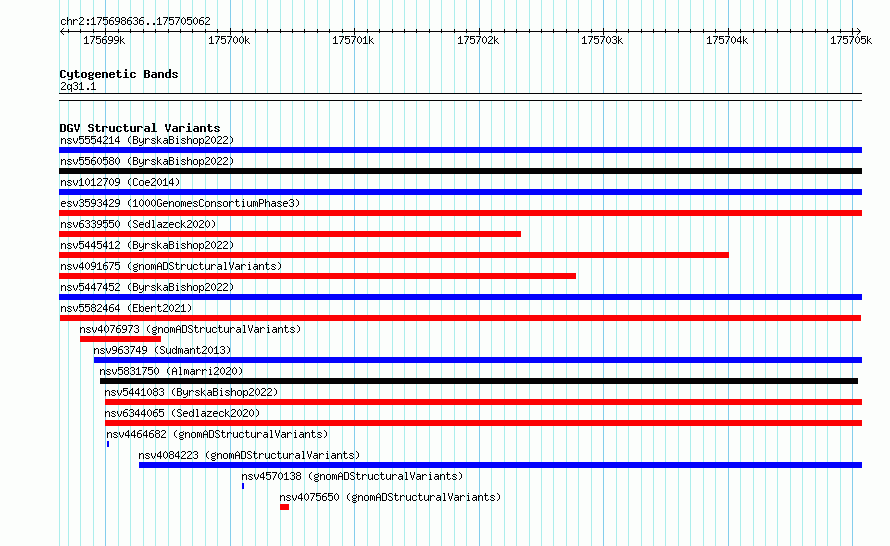Select the red bar for esv3593429
Screen dimensions: 890x546
[x=460, y=213]
